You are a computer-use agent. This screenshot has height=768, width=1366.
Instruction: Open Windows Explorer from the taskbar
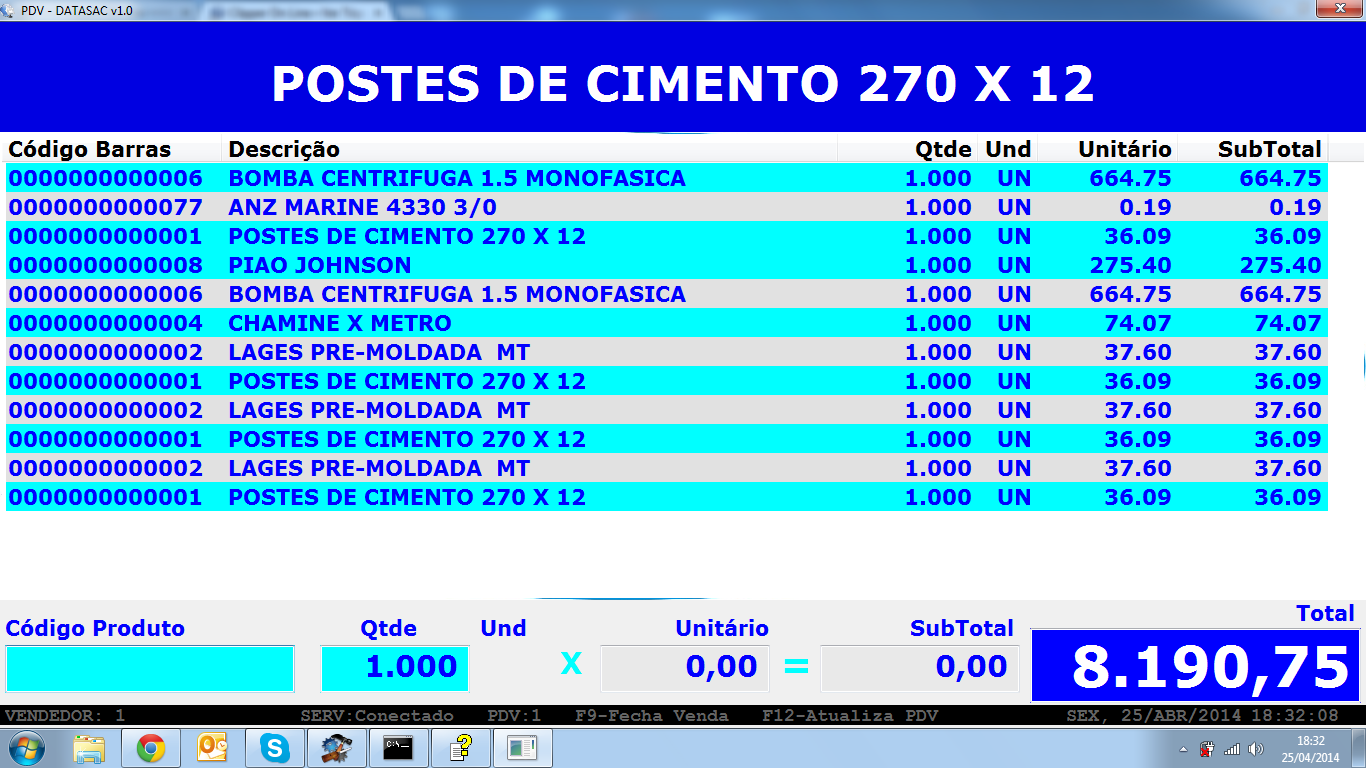pos(90,748)
